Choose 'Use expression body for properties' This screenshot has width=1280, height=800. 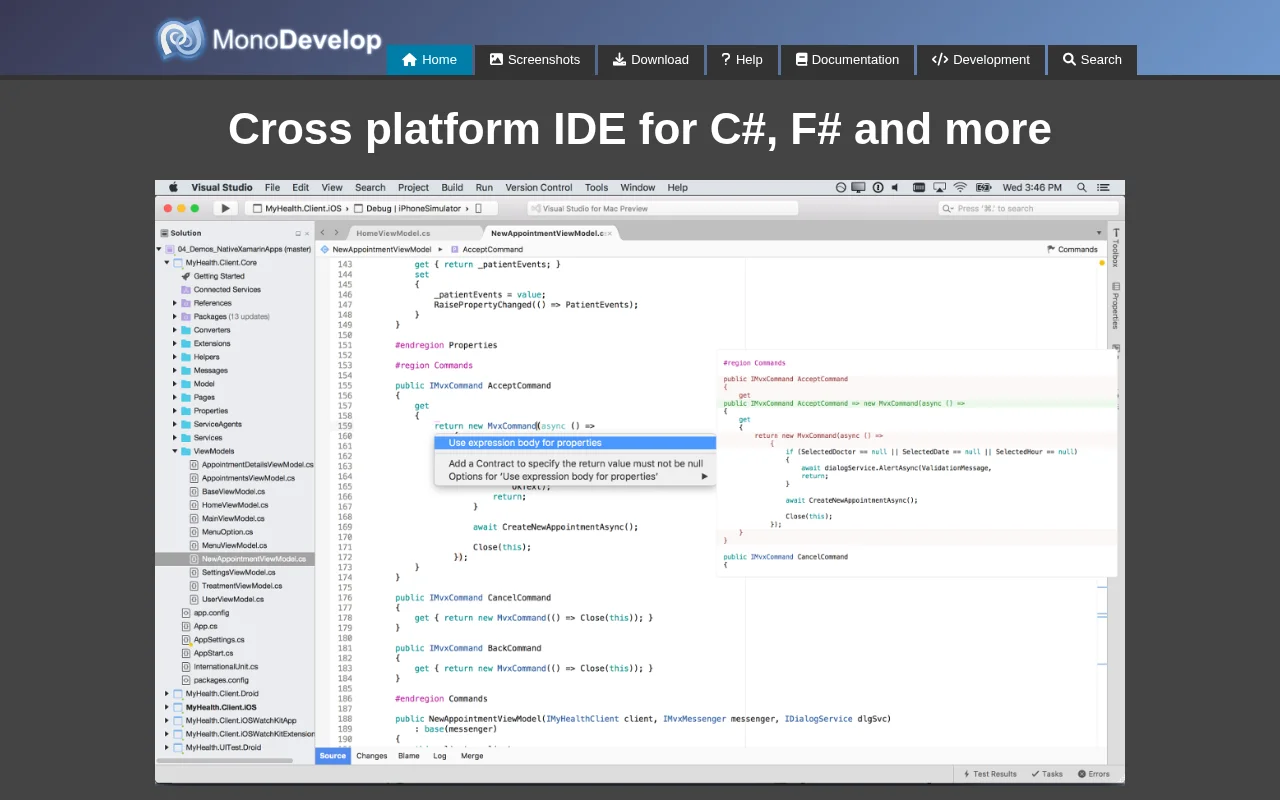click(x=575, y=443)
